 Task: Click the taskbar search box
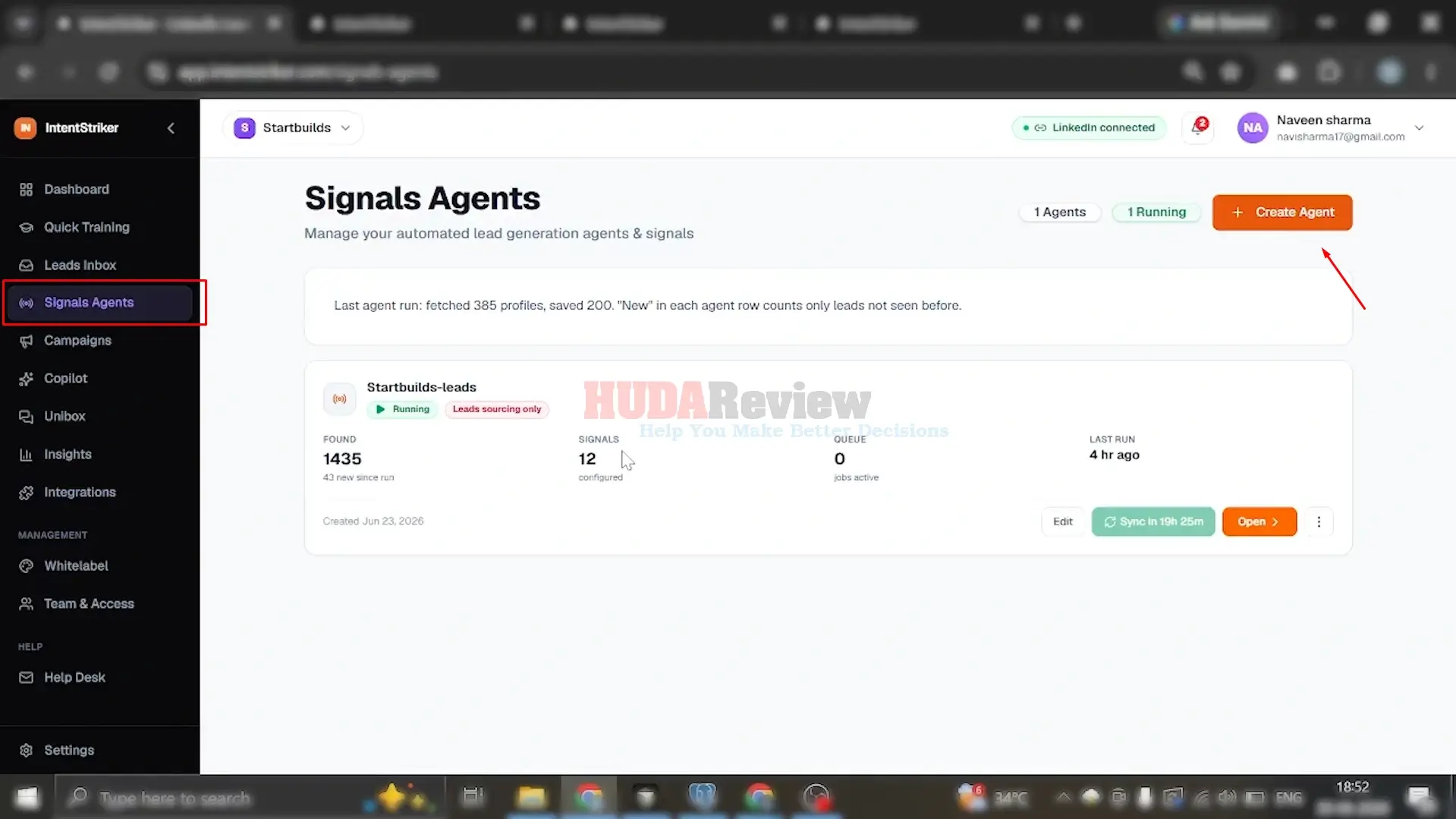(x=249, y=797)
